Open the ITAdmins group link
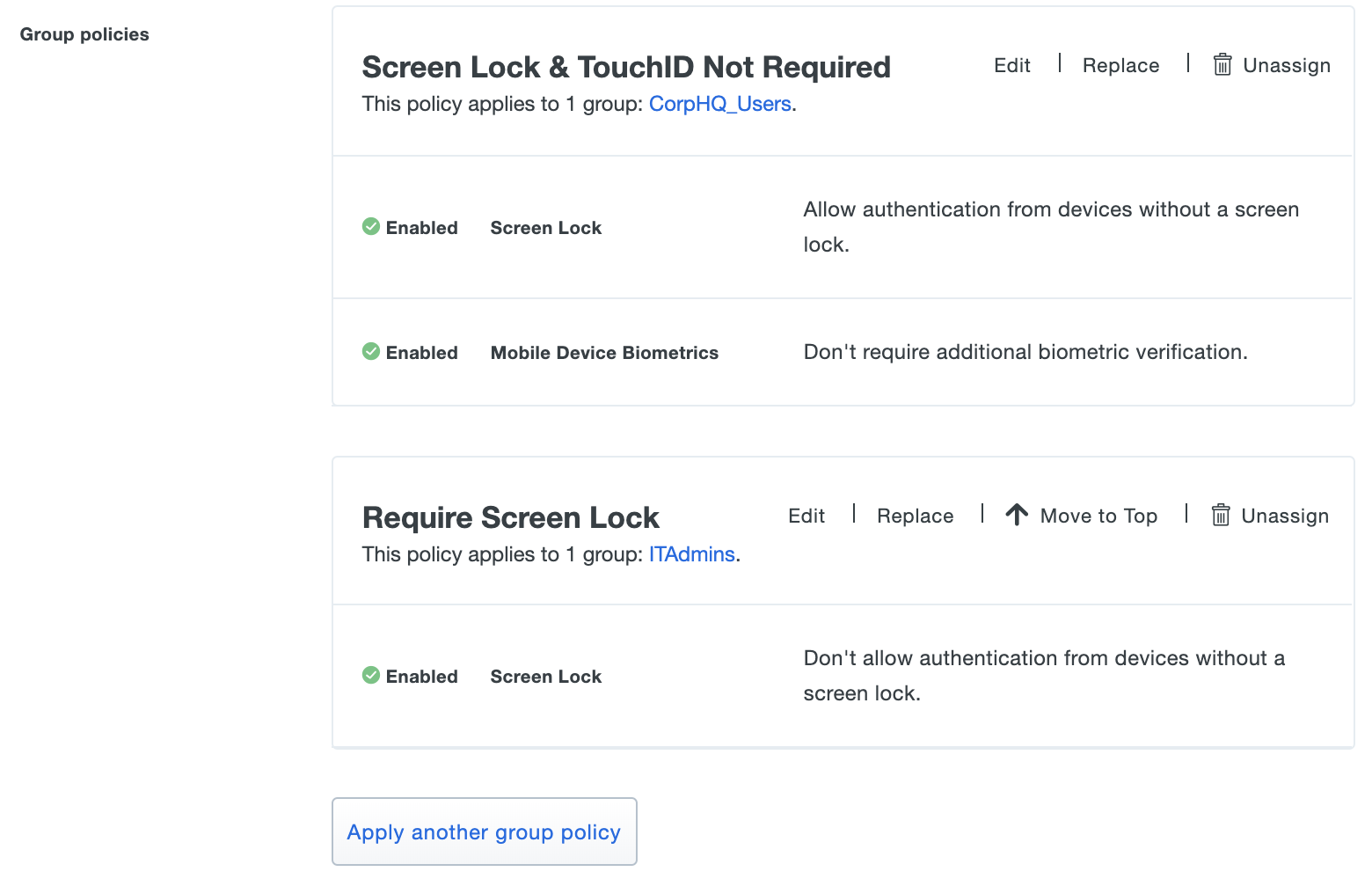1372x879 pixels. coord(691,555)
